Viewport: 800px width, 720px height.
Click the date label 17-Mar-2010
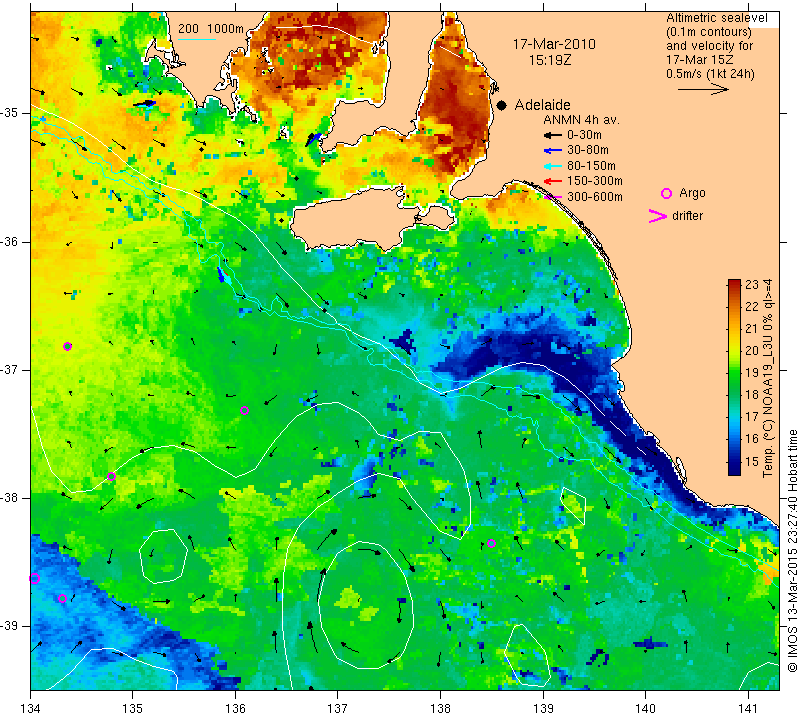pyautogui.click(x=554, y=44)
